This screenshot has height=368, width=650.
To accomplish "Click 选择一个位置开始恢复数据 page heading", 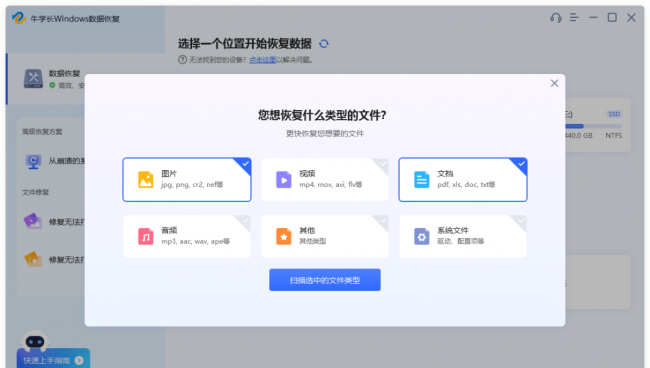I will tap(245, 44).
